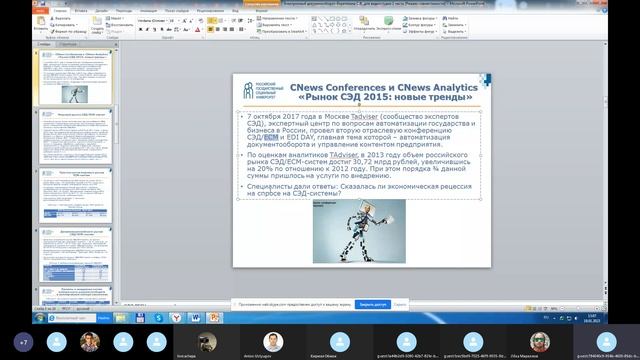The image size is (640, 360).
Task: Open the Change Case (Aa) dropdown
Action: click(186, 29)
